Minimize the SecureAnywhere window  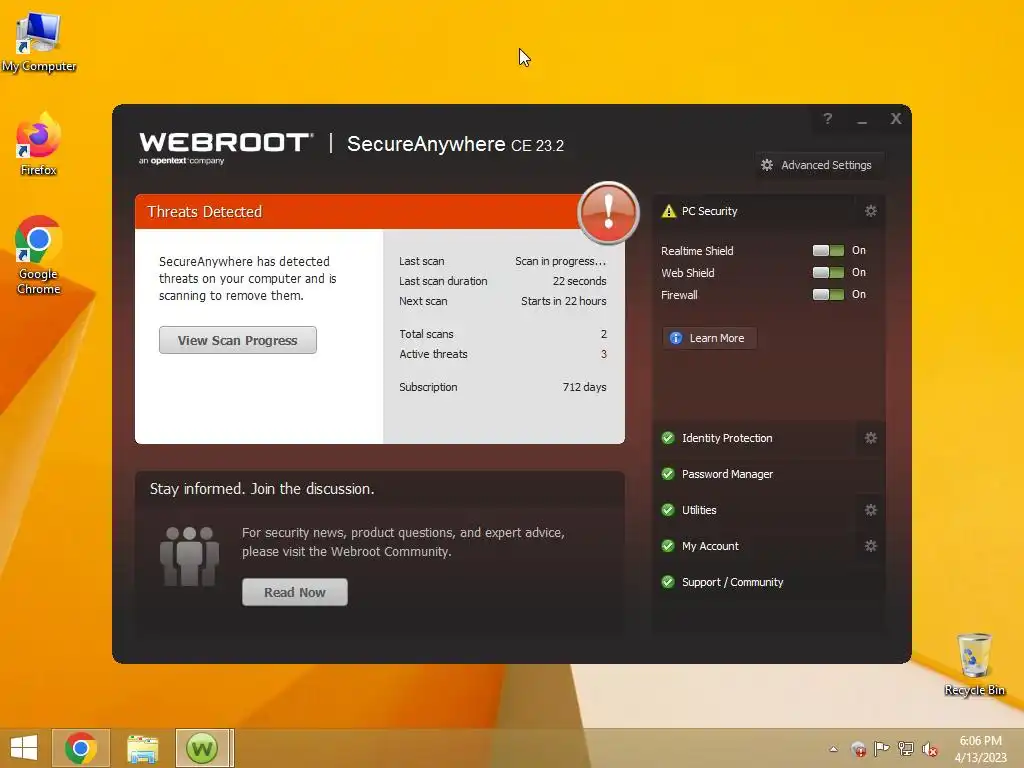click(862, 120)
